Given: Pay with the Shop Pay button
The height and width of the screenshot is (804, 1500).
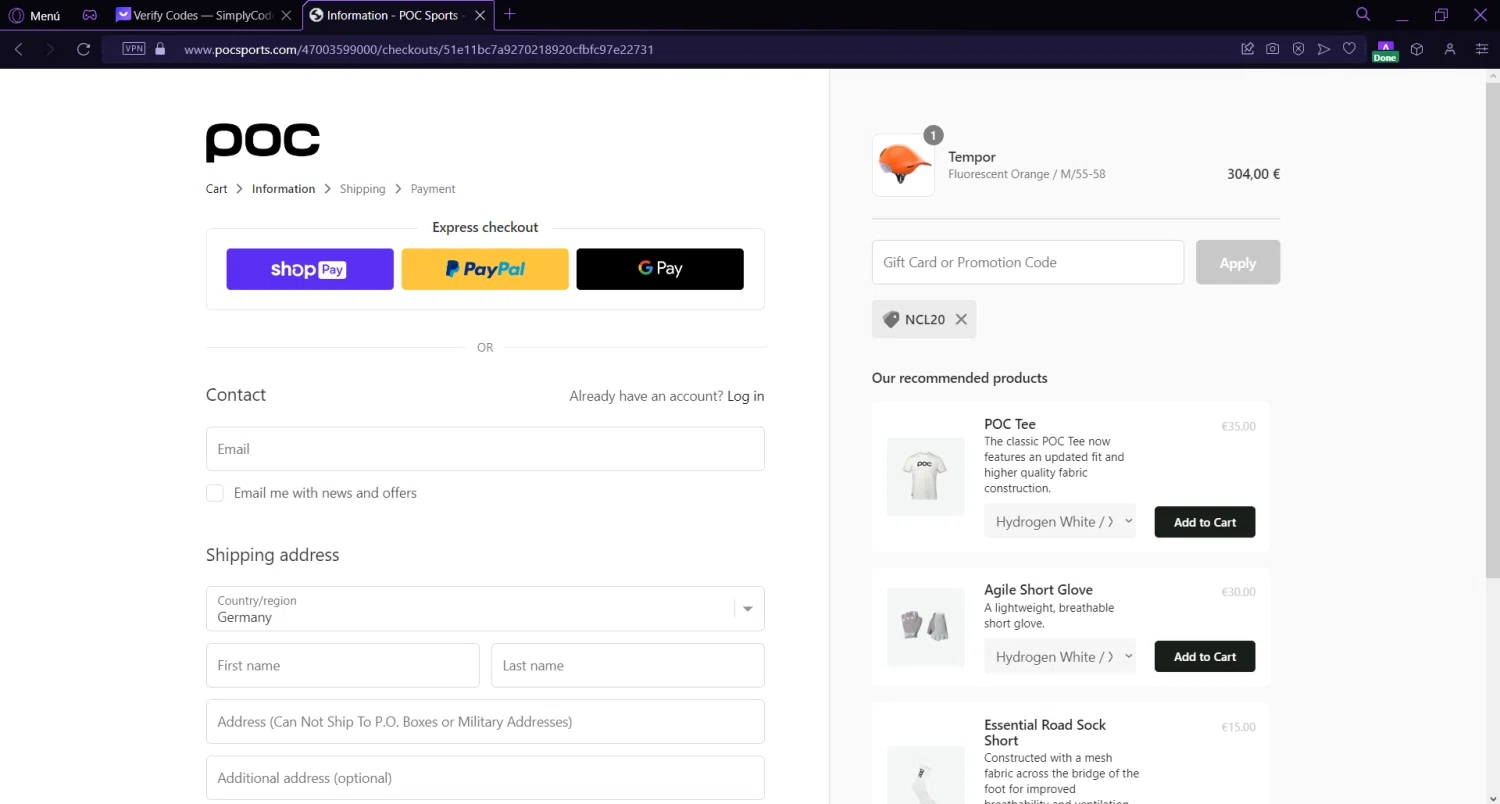Looking at the screenshot, I should 310,269.
